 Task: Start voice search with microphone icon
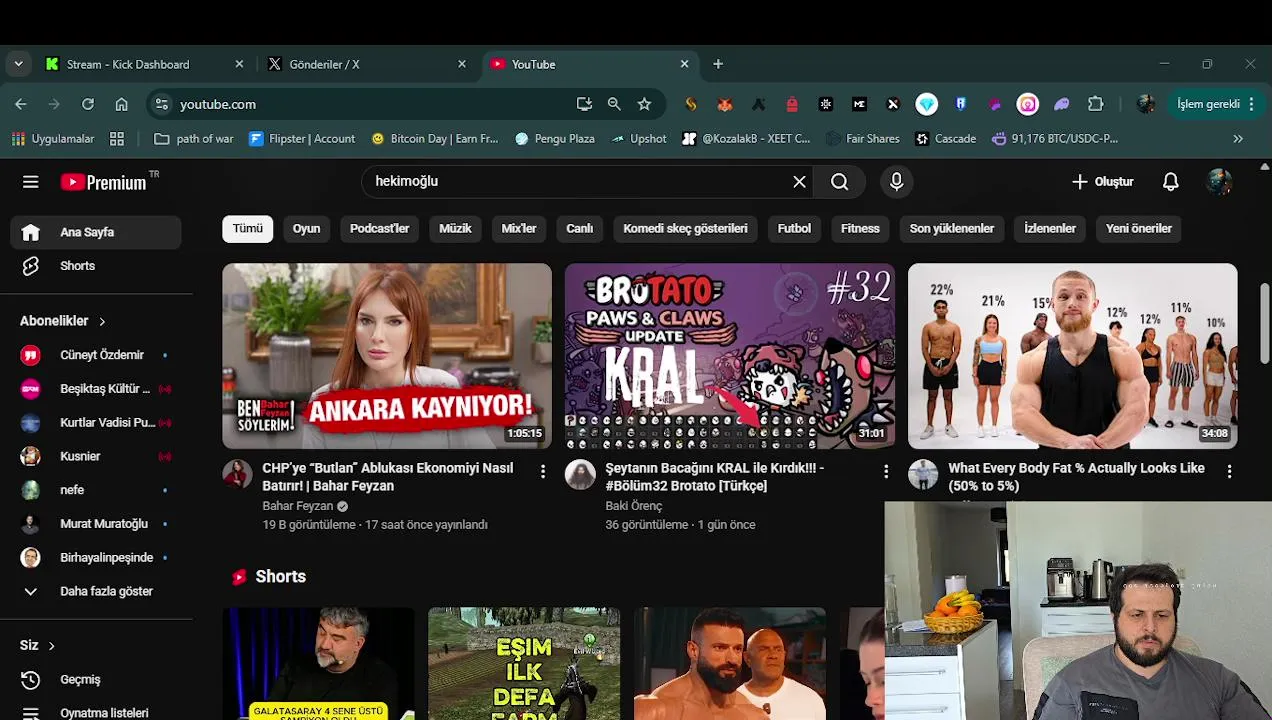896,182
